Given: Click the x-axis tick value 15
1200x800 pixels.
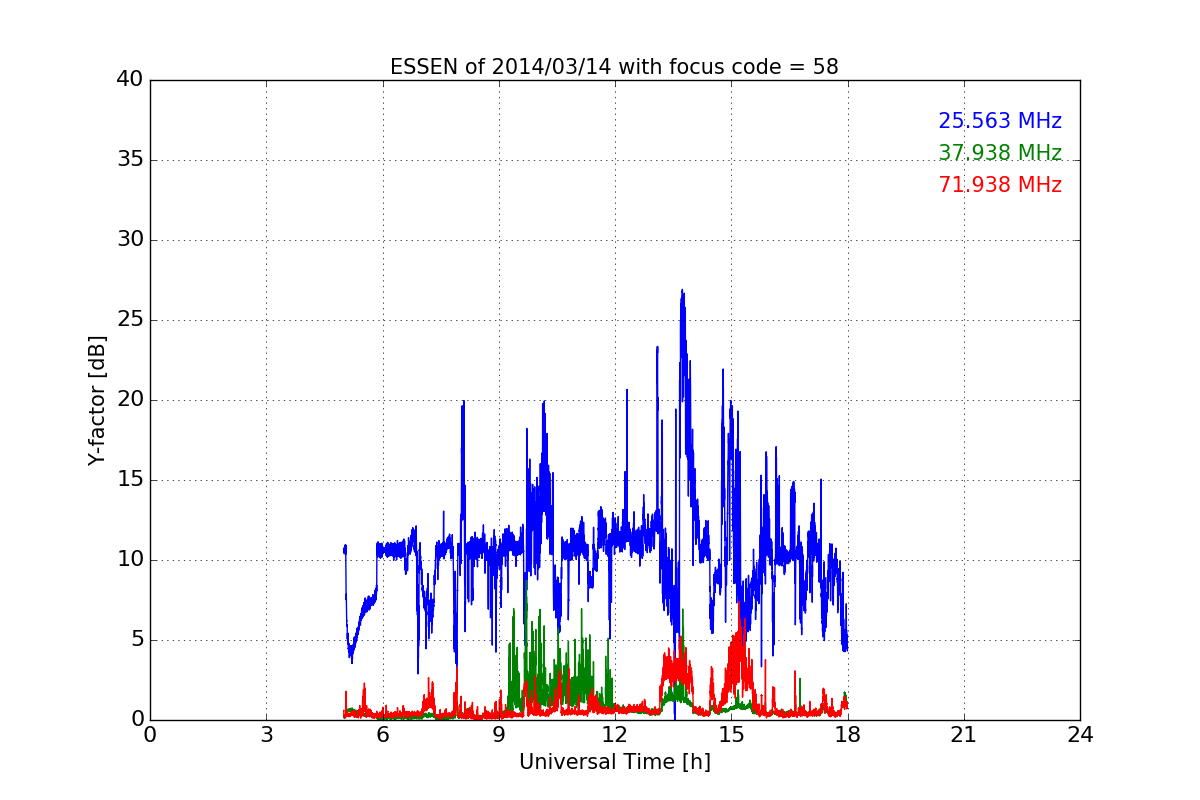Looking at the screenshot, I should [731, 735].
